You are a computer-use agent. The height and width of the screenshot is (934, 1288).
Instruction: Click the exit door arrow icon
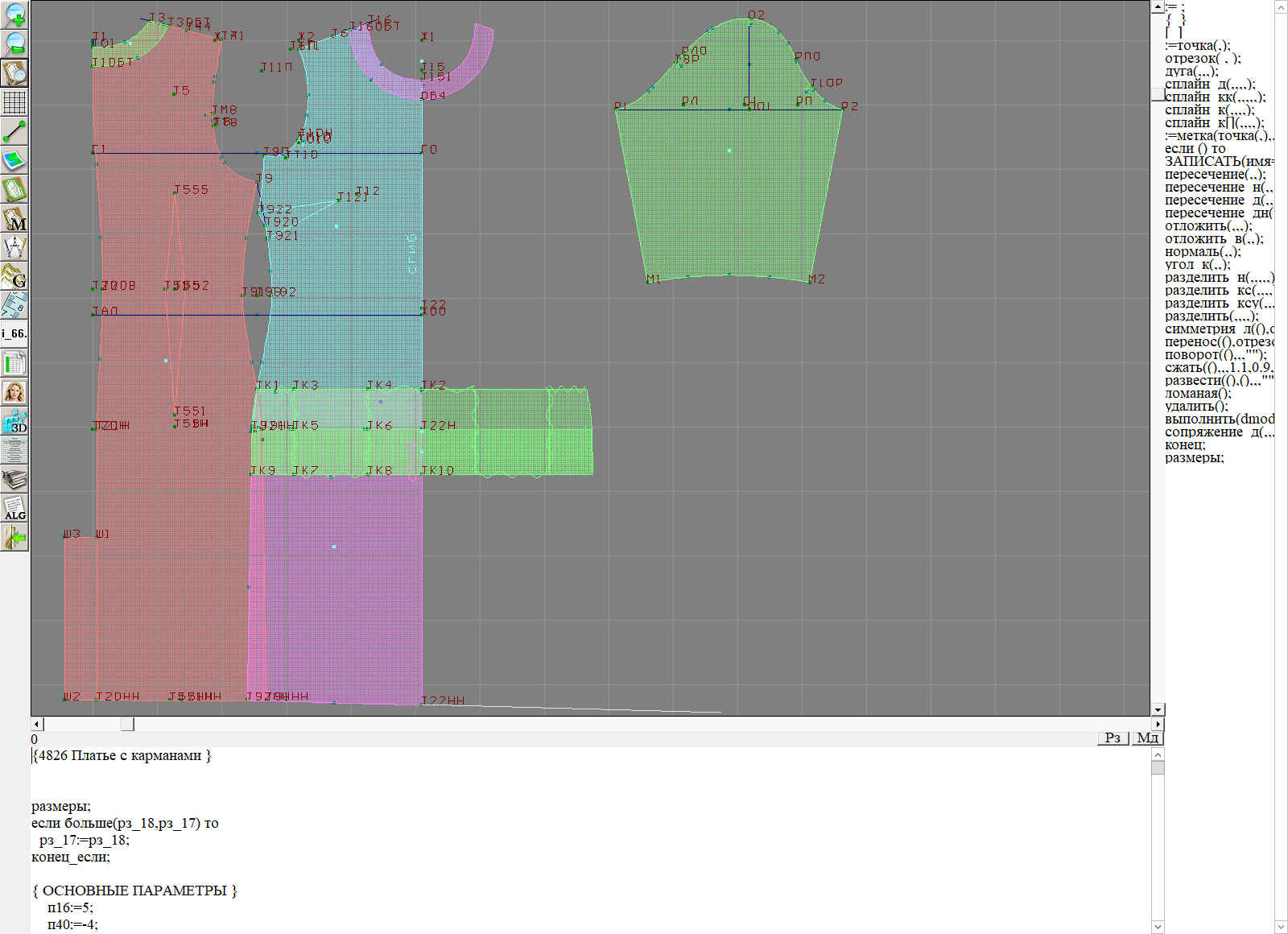click(x=14, y=537)
